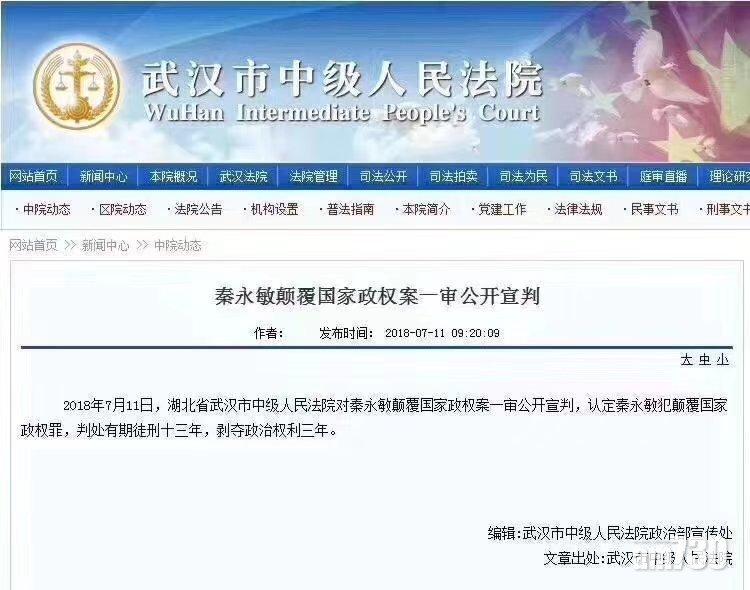750x590 pixels.
Task: Select 司法文书 in the navbar
Action: [593, 177]
